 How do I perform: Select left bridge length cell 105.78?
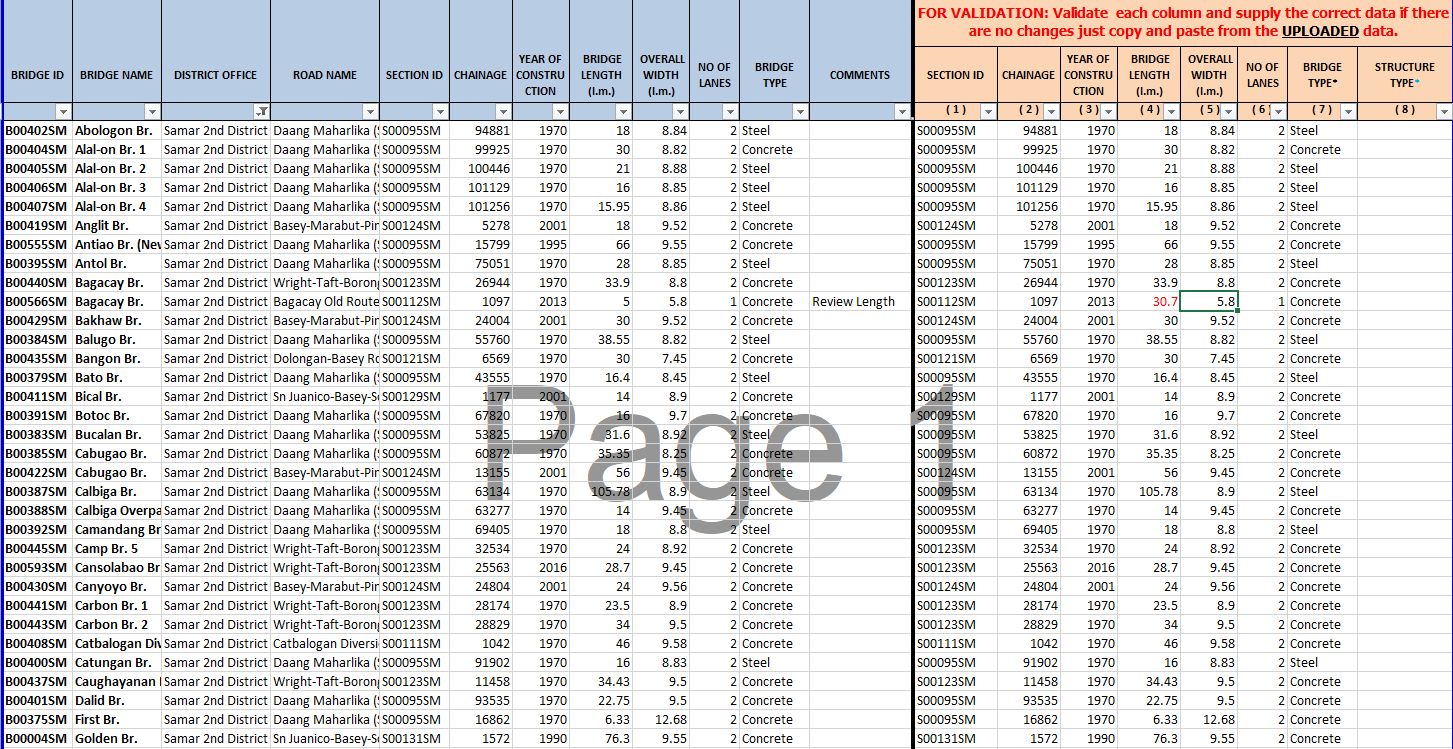coord(601,492)
